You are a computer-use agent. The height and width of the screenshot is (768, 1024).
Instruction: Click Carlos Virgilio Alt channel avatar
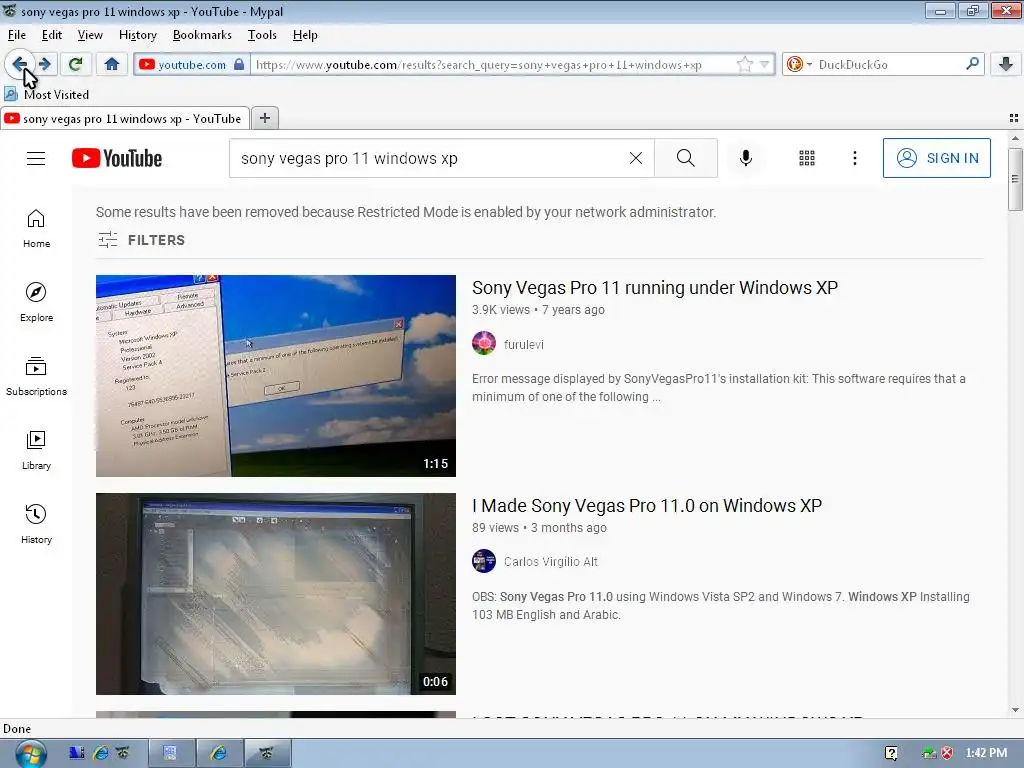click(484, 561)
